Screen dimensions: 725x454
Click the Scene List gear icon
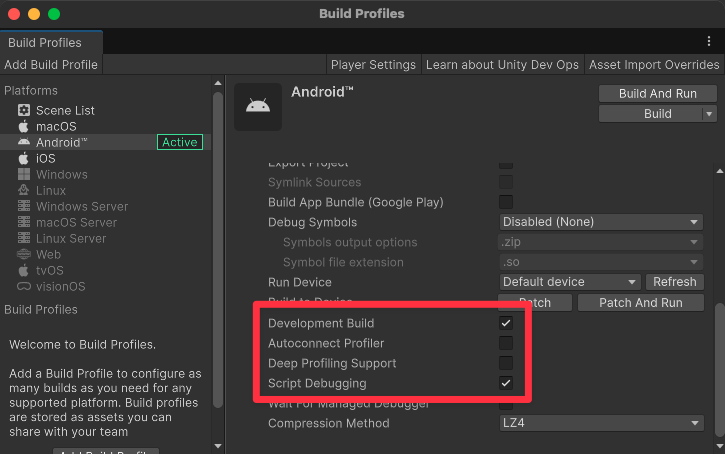click(x=24, y=110)
